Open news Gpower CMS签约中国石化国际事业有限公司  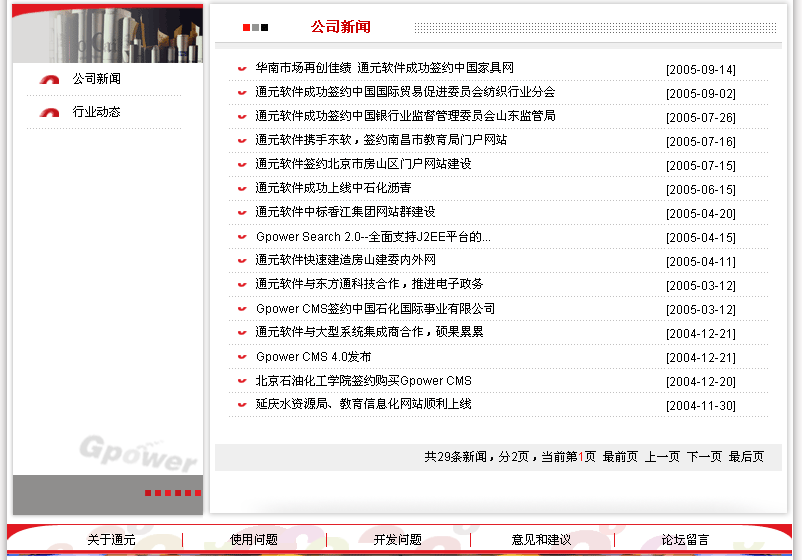tap(375, 309)
